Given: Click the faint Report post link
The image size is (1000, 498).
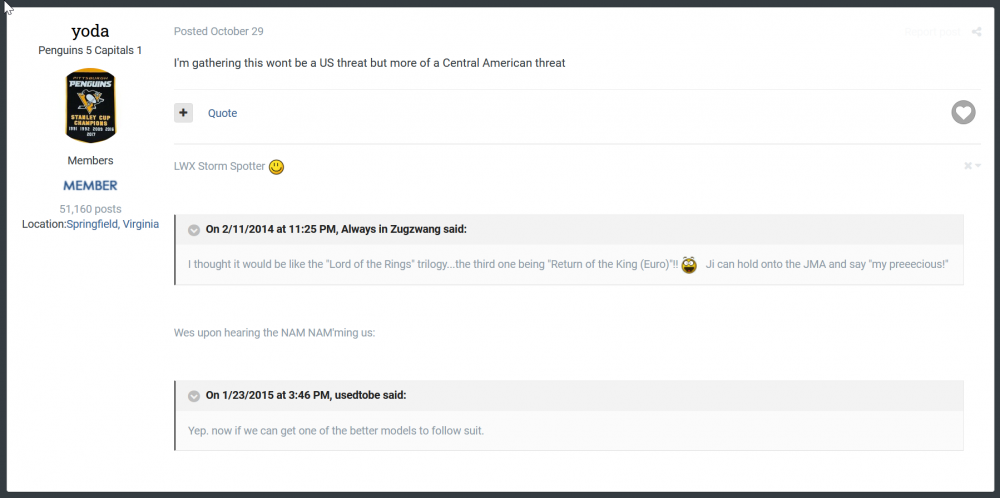Looking at the screenshot, I should tap(932, 32).
